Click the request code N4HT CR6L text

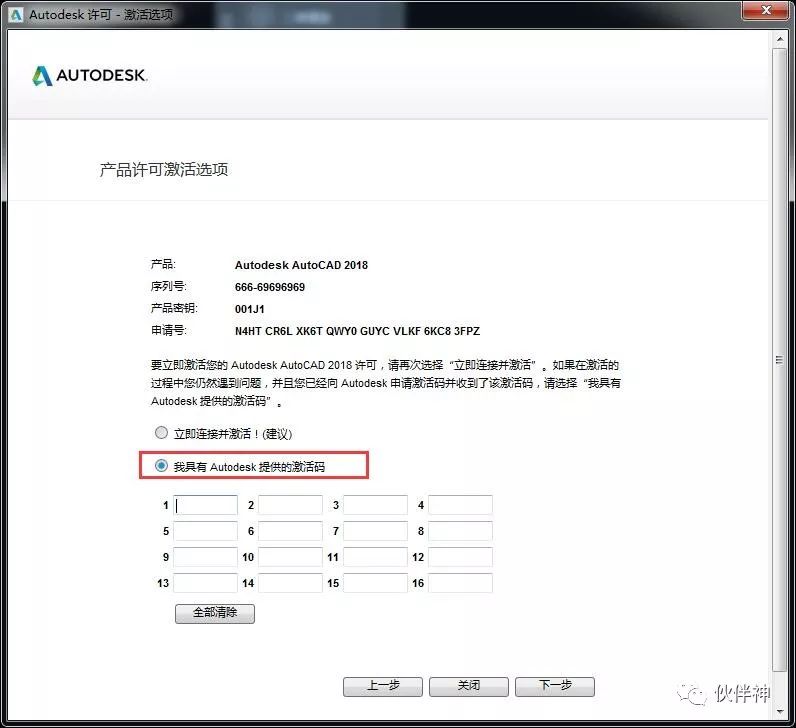[357, 331]
